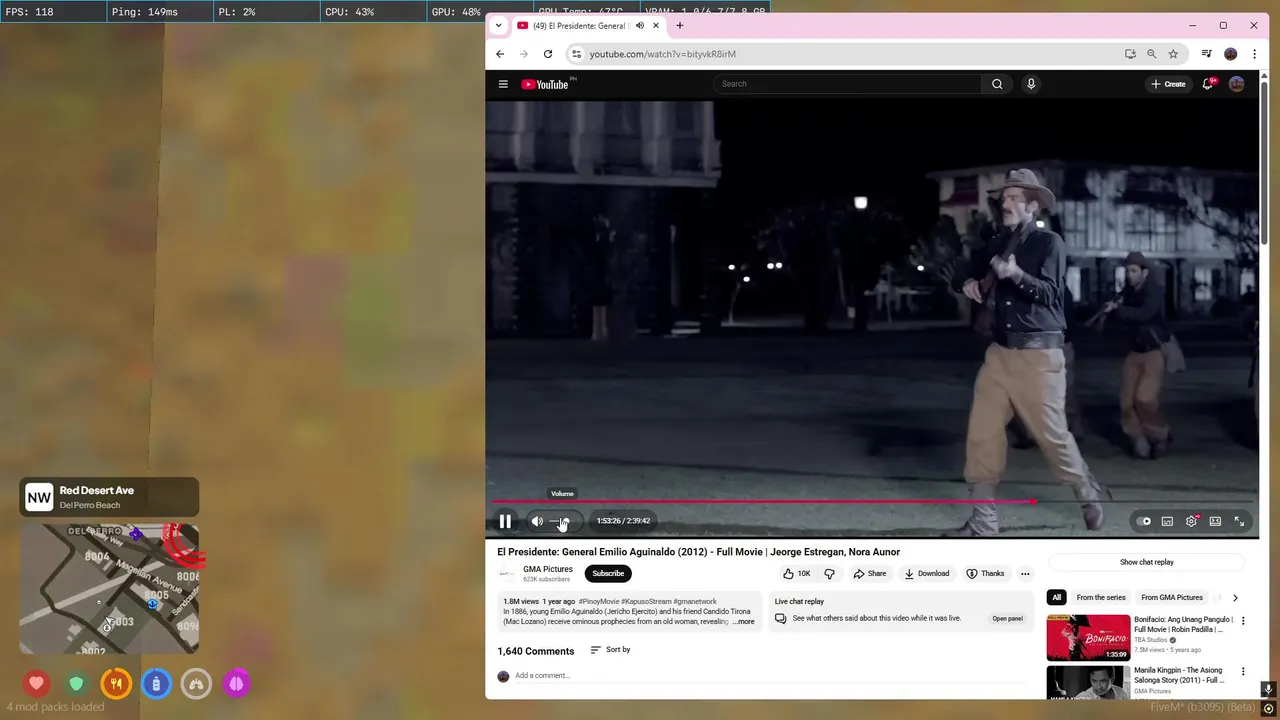
Task: Subscribe to GMA Pictures
Action: (x=608, y=574)
